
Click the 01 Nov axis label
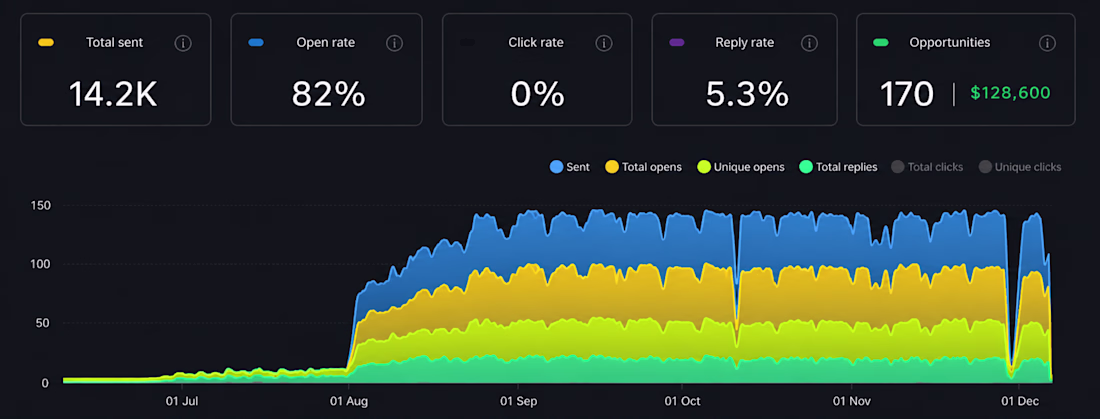[x=852, y=402]
